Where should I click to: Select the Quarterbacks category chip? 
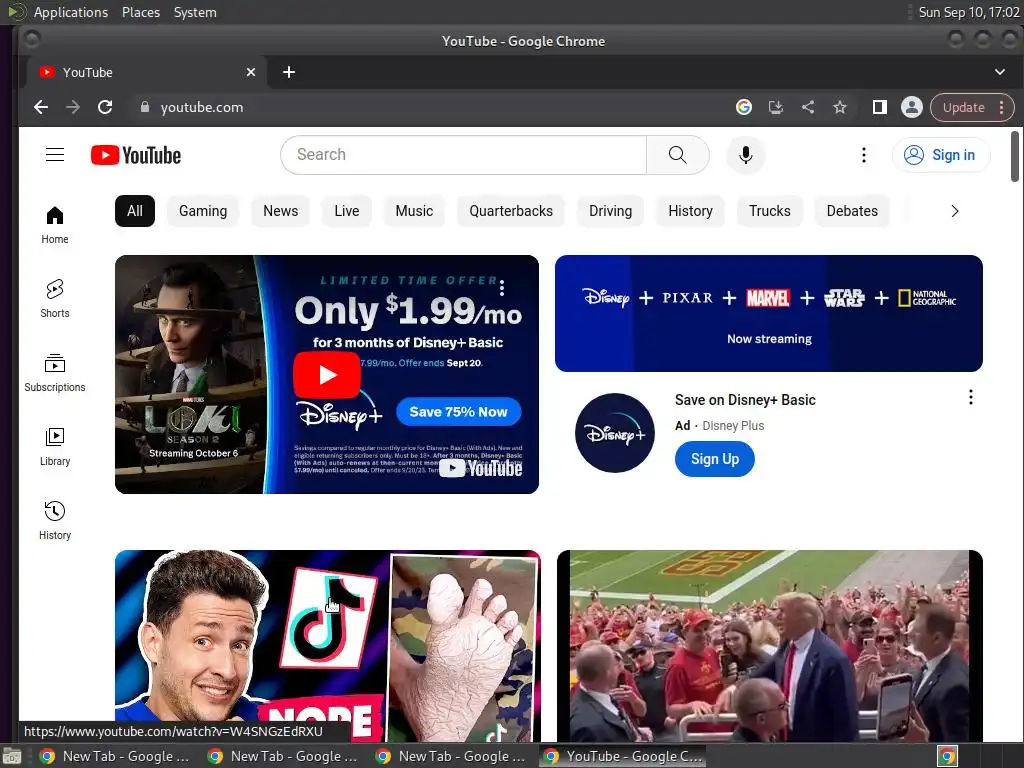(511, 211)
